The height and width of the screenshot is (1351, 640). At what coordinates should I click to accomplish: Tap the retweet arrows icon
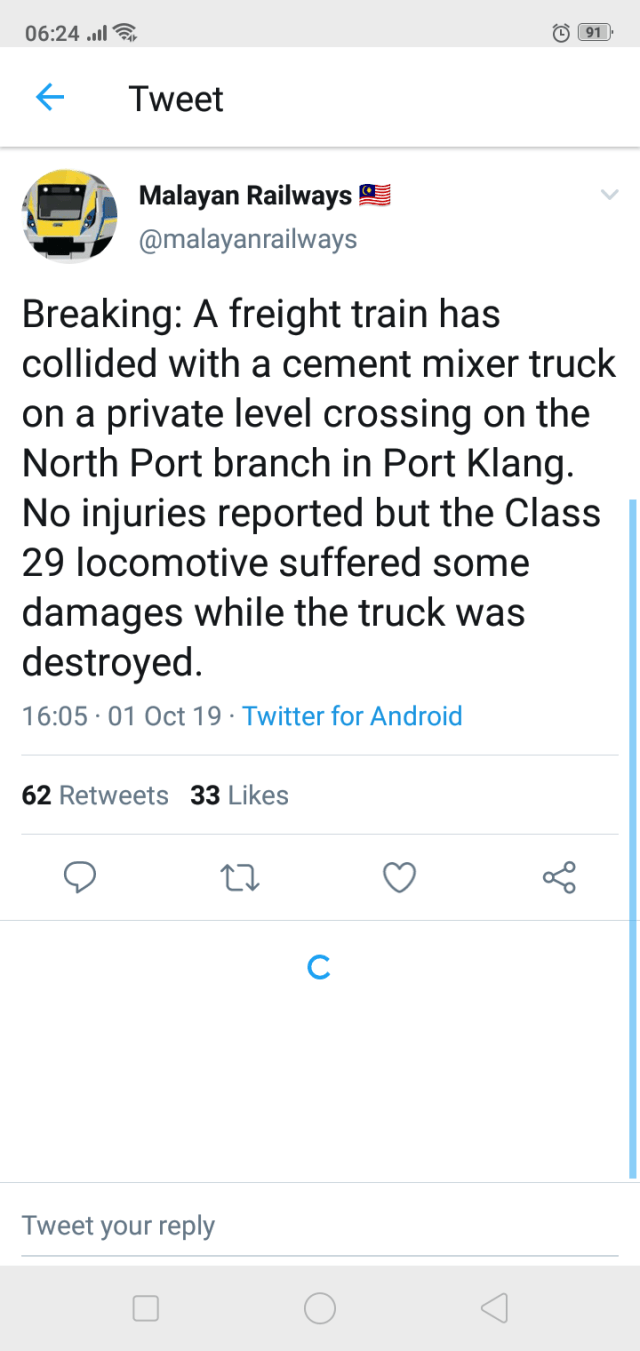point(239,878)
